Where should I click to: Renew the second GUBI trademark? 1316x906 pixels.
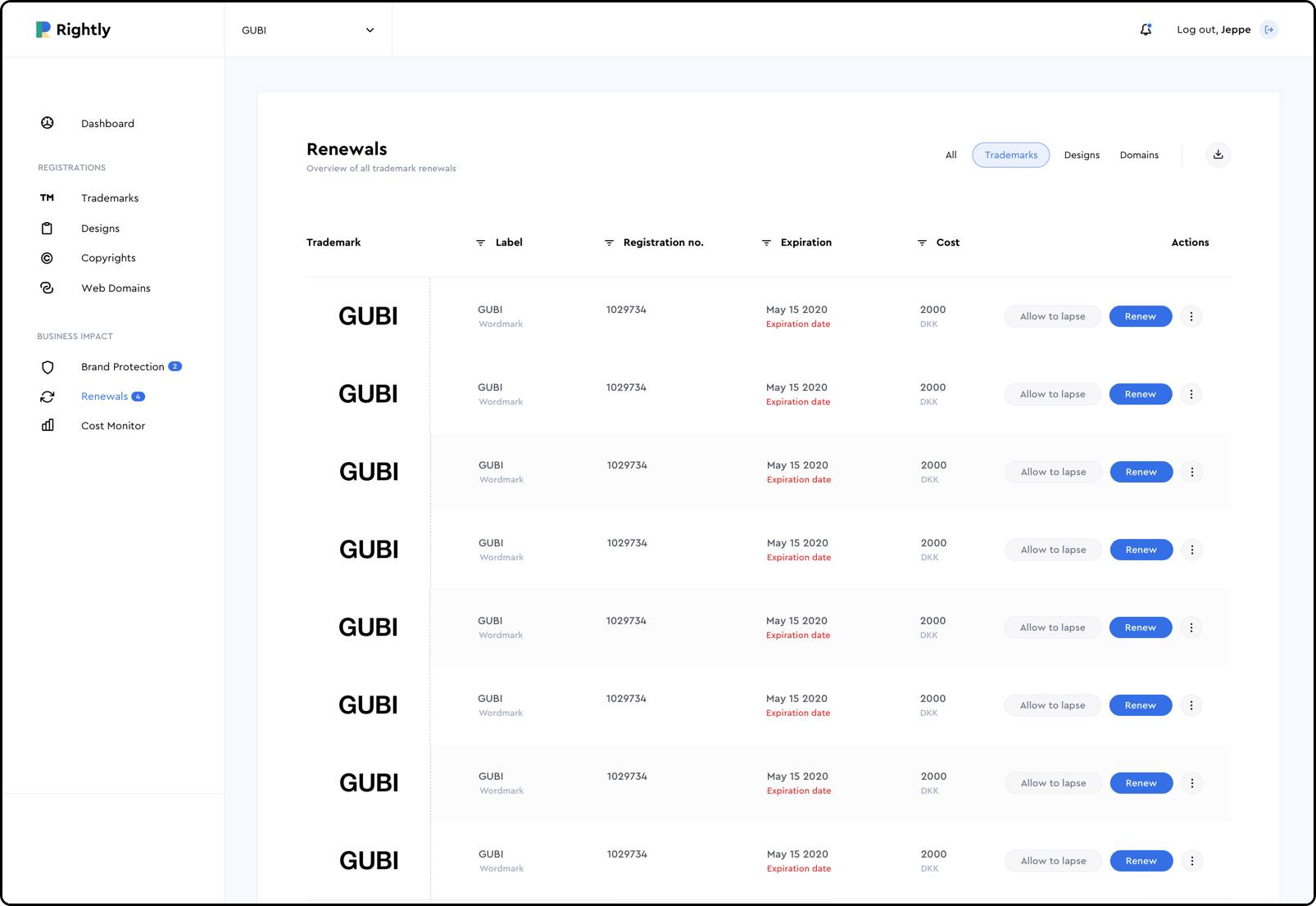[x=1141, y=394]
